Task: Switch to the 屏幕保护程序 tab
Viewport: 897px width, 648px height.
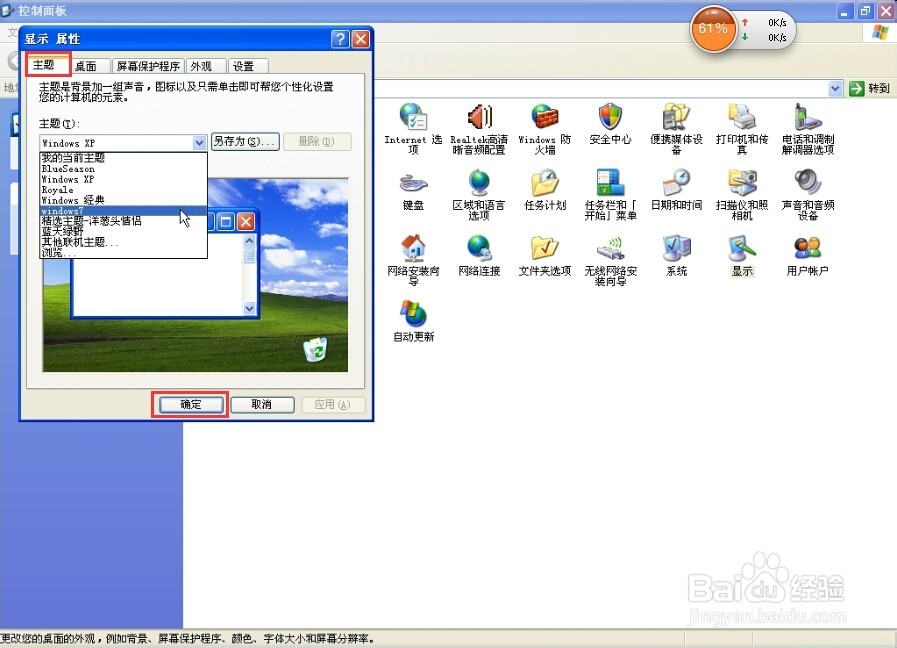Action: point(149,66)
